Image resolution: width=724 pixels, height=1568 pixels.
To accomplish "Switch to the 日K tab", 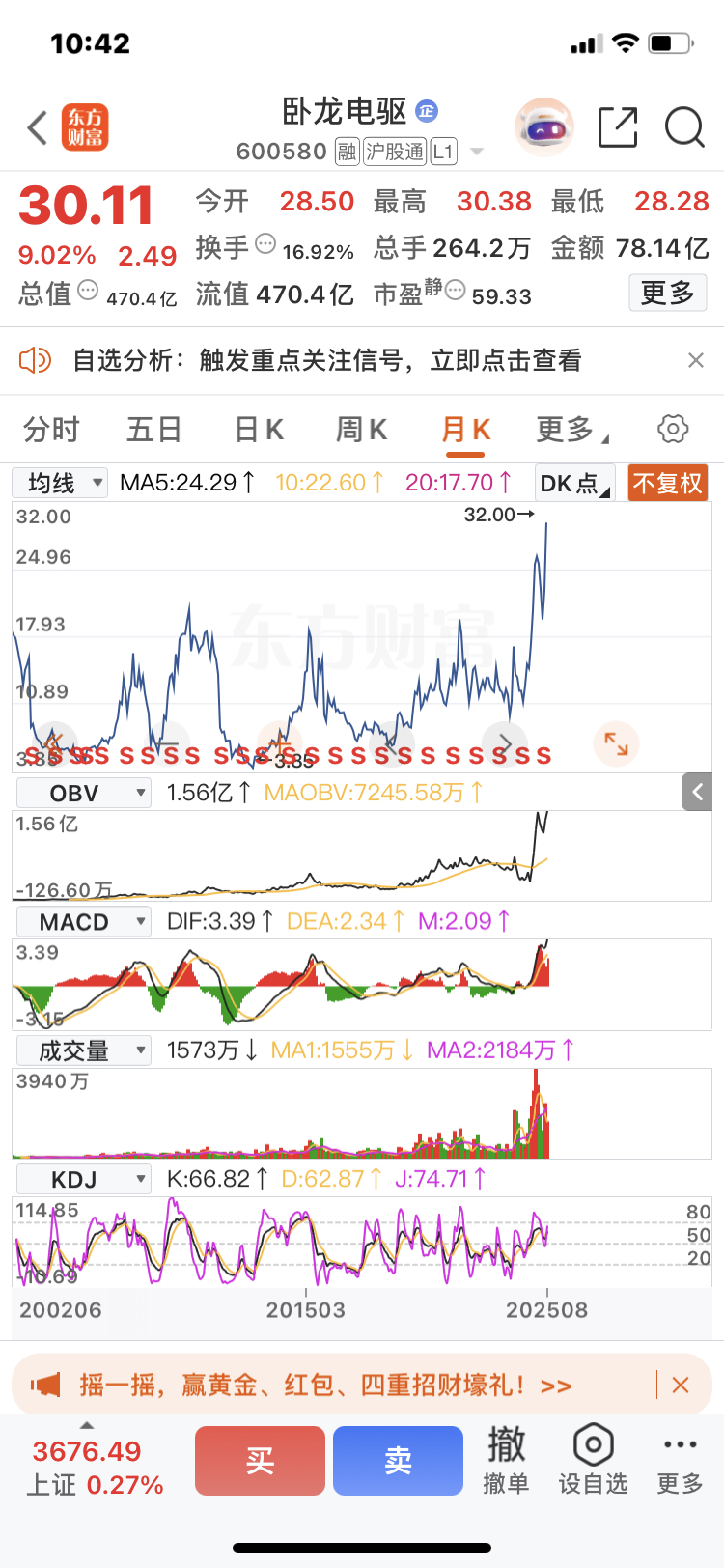I will coord(259,430).
